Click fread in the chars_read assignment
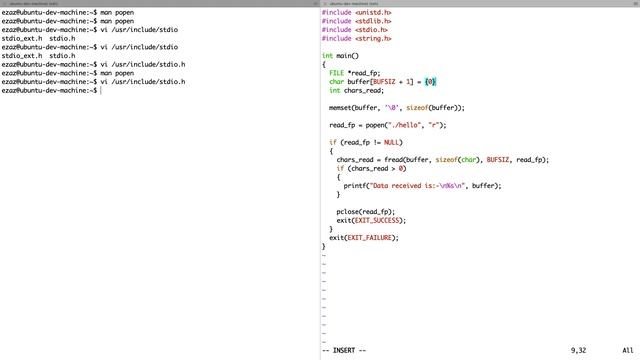This screenshot has width=640, height=360. [x=393, y=160]
